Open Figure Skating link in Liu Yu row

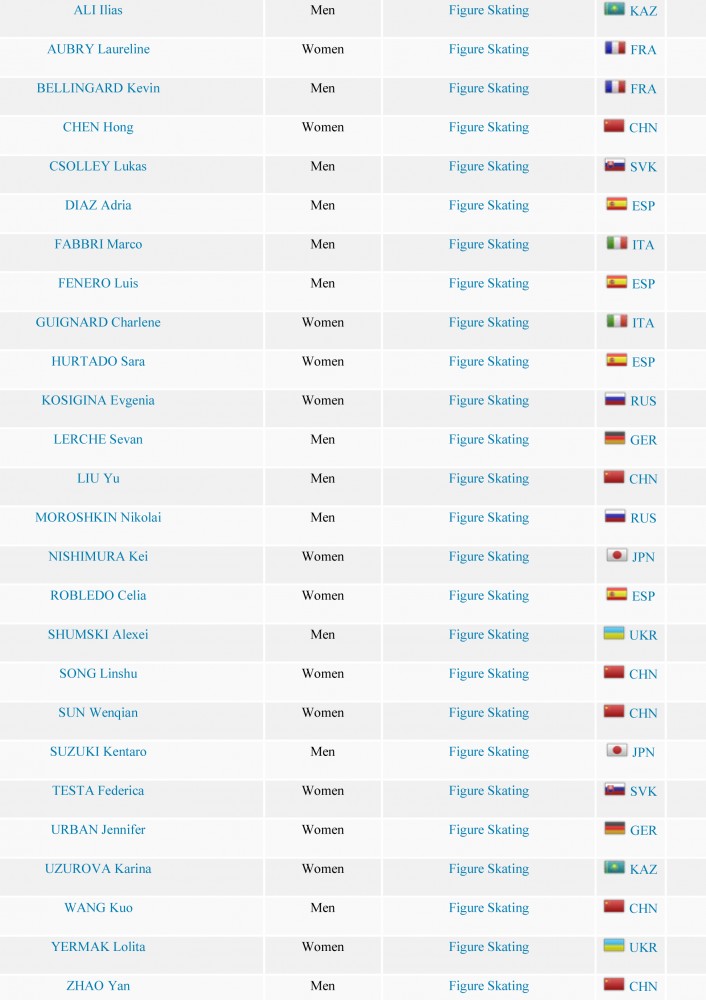click(x=489, y=478)
